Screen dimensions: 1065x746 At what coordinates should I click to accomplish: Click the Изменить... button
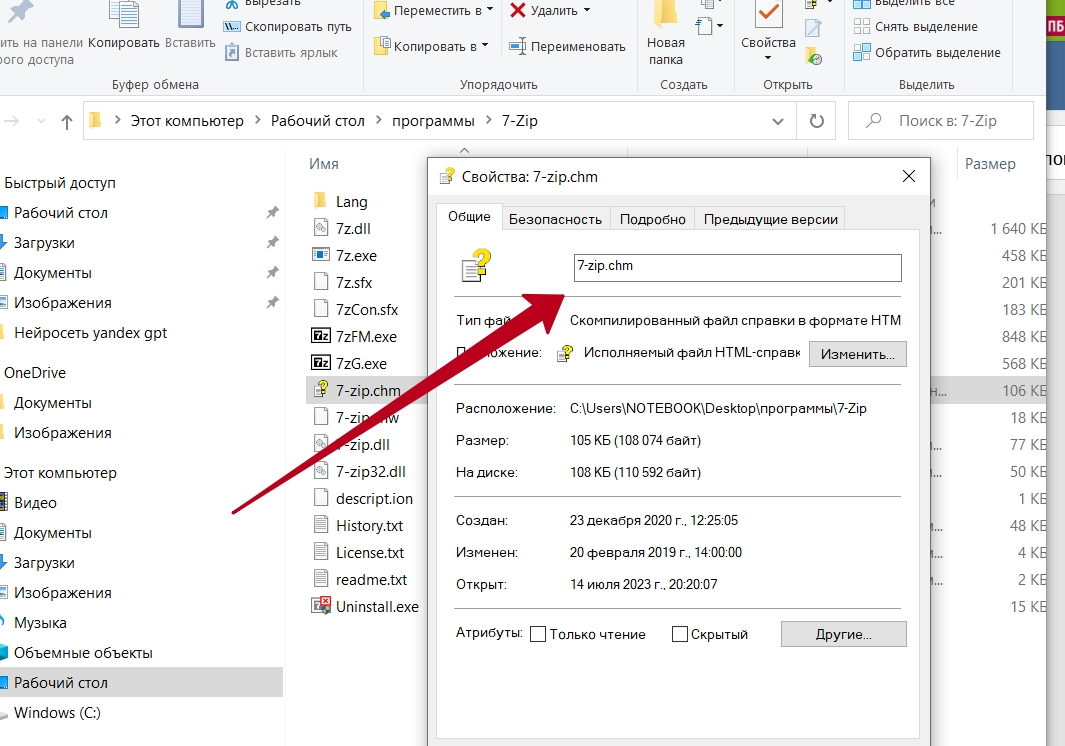(x=857, y=354)
